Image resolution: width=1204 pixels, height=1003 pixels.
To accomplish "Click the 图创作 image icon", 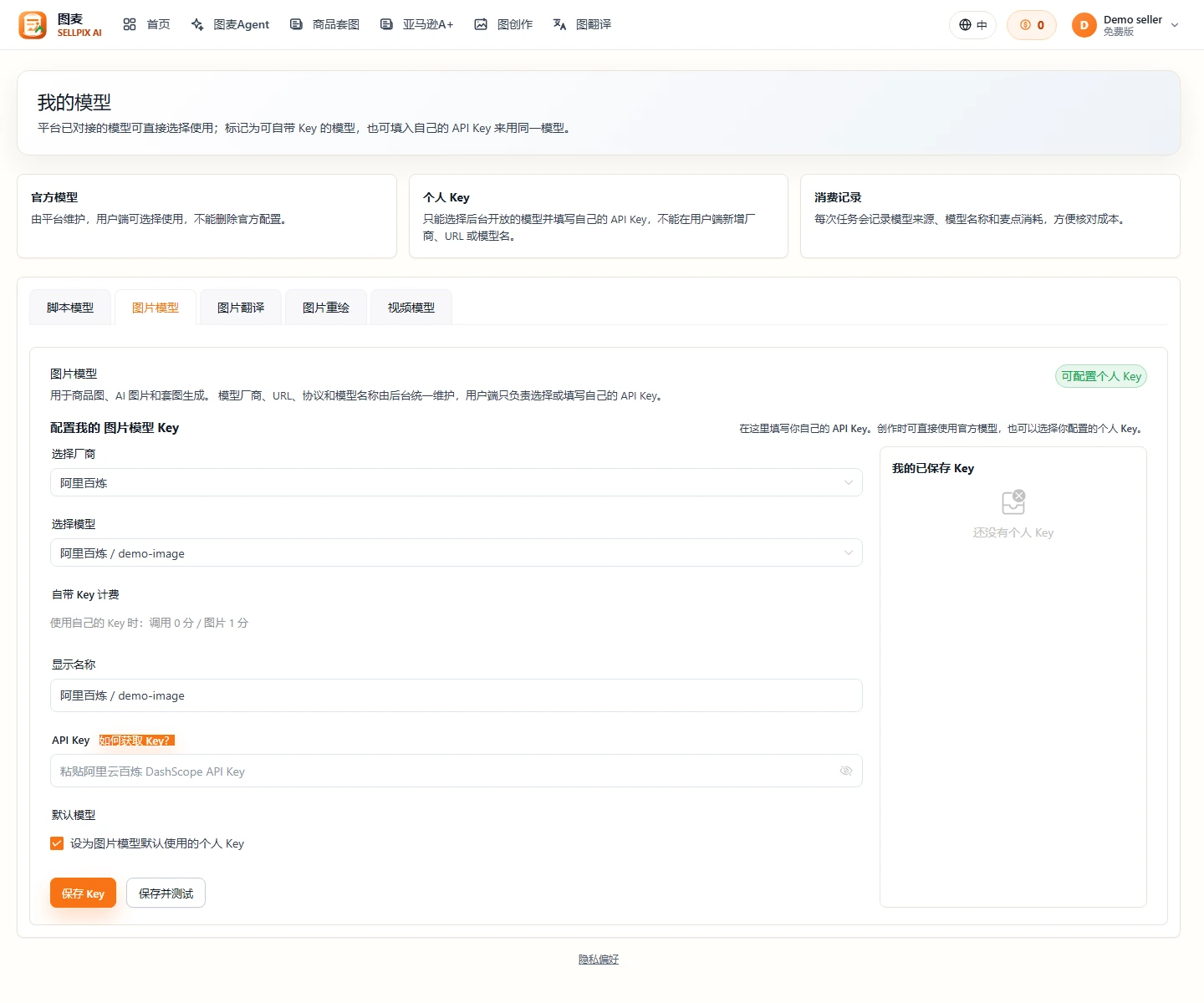I will pyautogui.click(x=481, y=25).
